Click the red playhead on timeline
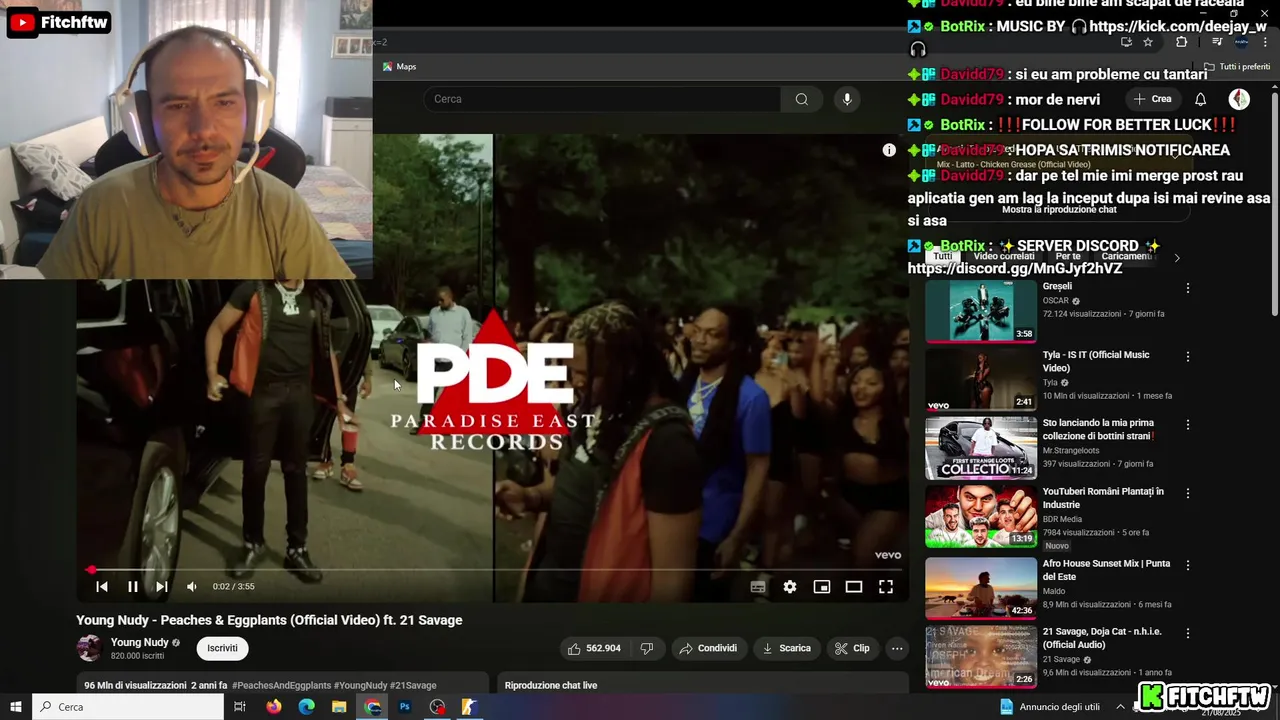This screenshot has height=720, width=1280. [91, 569]
